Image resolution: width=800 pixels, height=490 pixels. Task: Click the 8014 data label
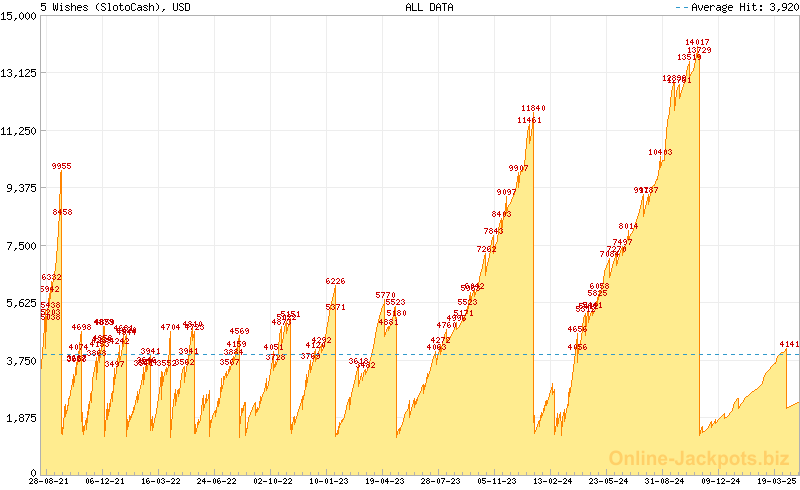pyautogui.click(x=628, y=226)
